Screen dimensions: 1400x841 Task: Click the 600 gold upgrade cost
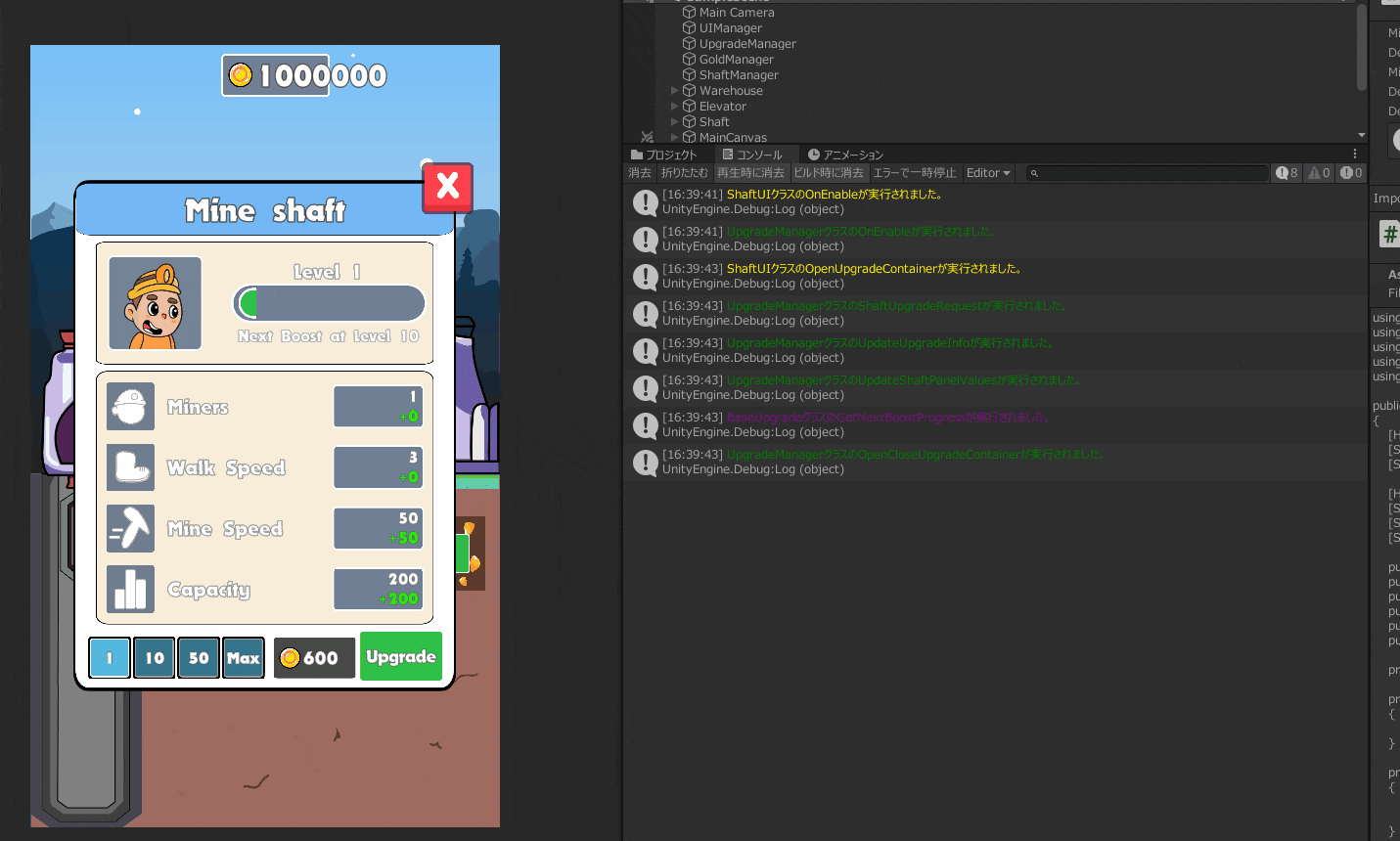pyautogui.click(x=314, y=658)
